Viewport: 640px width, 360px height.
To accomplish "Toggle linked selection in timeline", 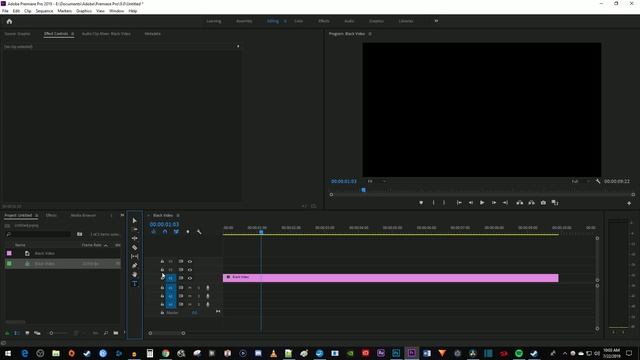I will pyautogui.click(x=176, y=232).
